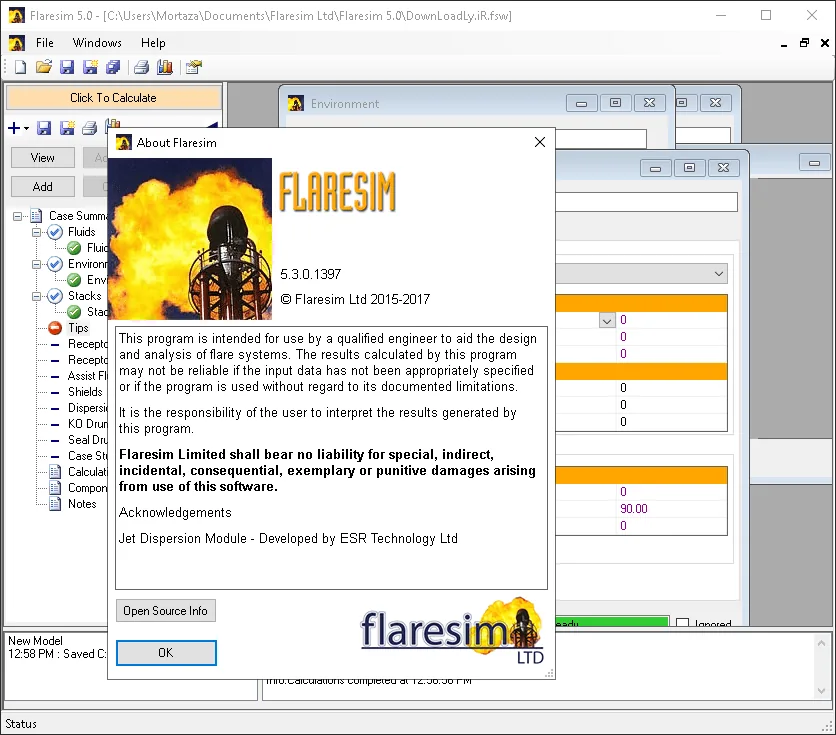836x735 pixels.
Task: Click the preferences icon at toolbar end
Action: click(194, 67)
